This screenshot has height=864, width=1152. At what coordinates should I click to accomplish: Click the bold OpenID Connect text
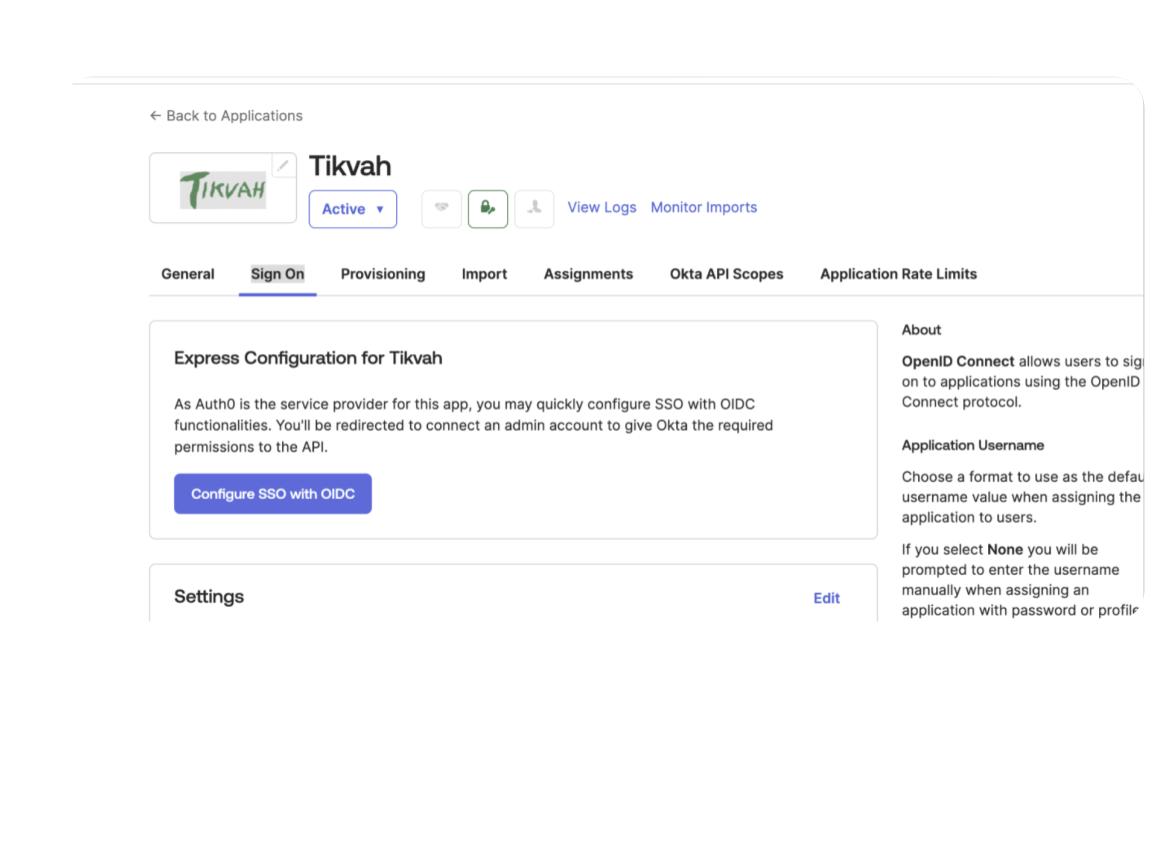coord(958,361)
